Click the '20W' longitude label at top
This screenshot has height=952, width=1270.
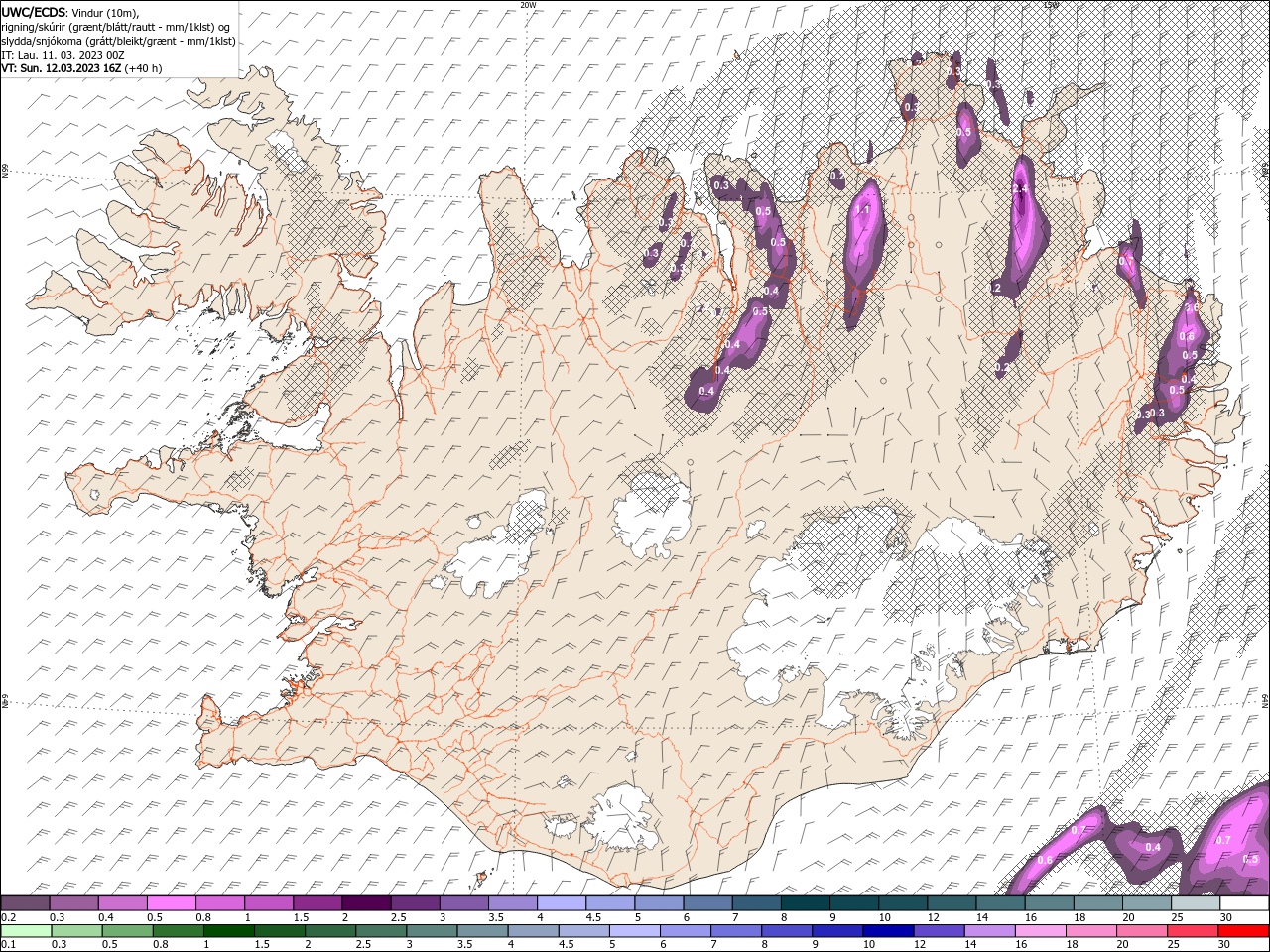pyautogui.click(x=528, y=5)
